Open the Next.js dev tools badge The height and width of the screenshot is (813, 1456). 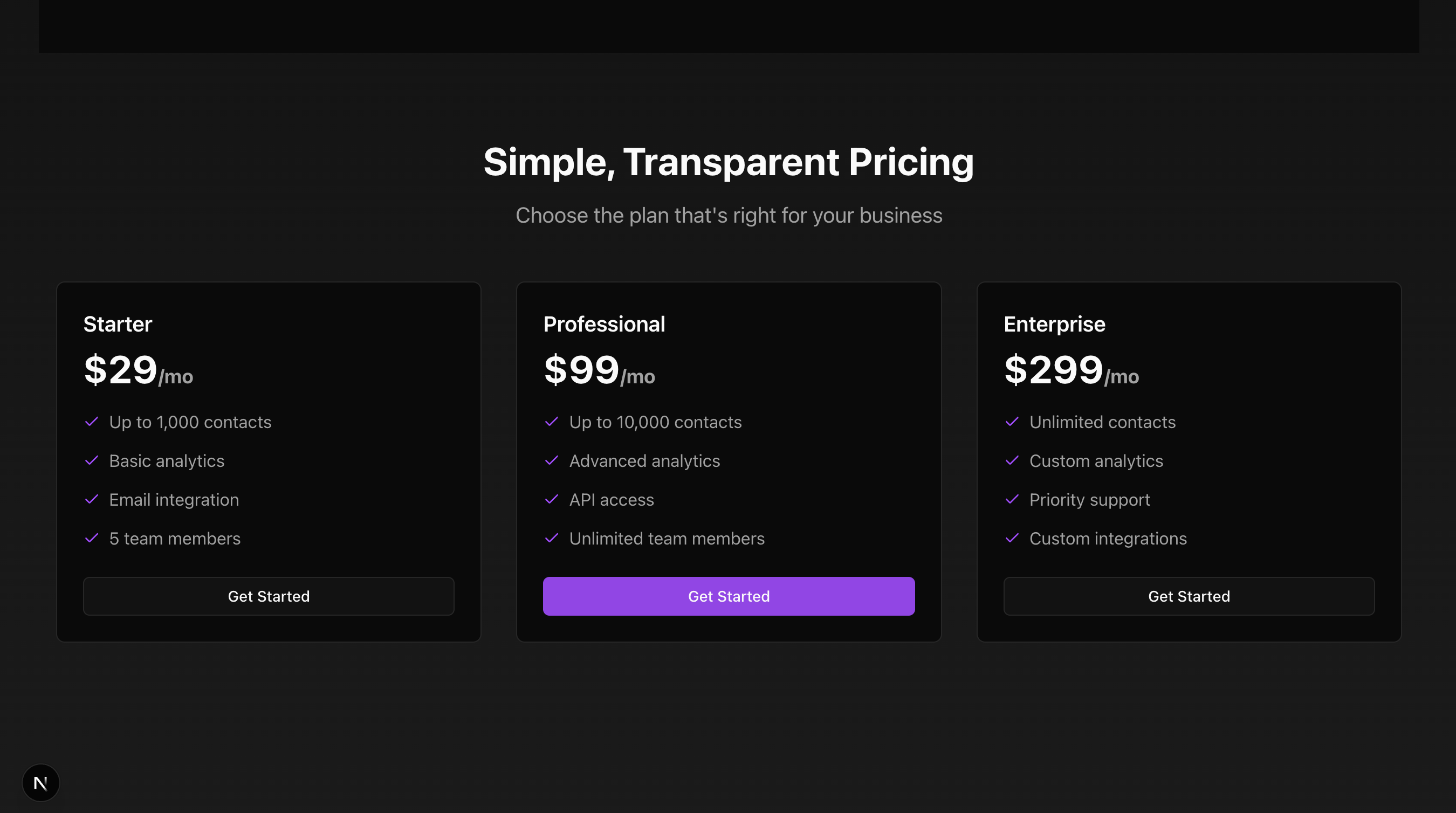point(40,782)
